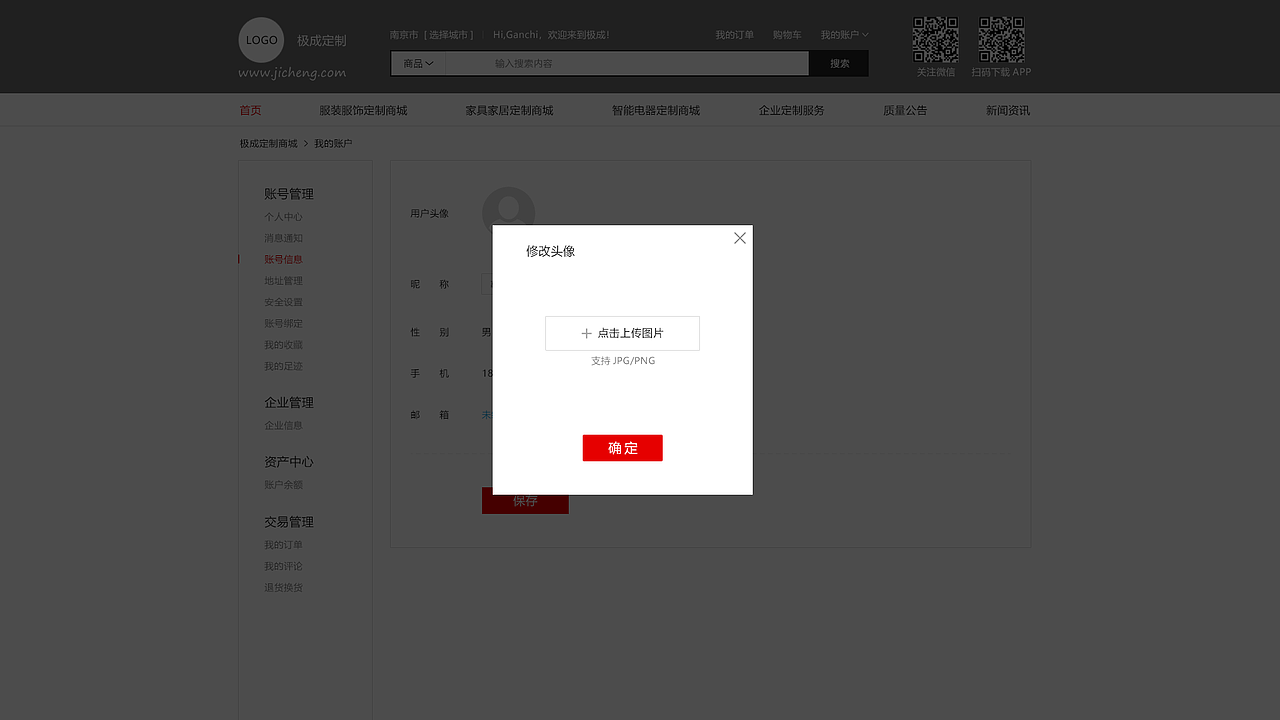Screen dimensions: 1280x720
Task: Open 企业信息 under 企业管理
Action: [x=283, y=424]
